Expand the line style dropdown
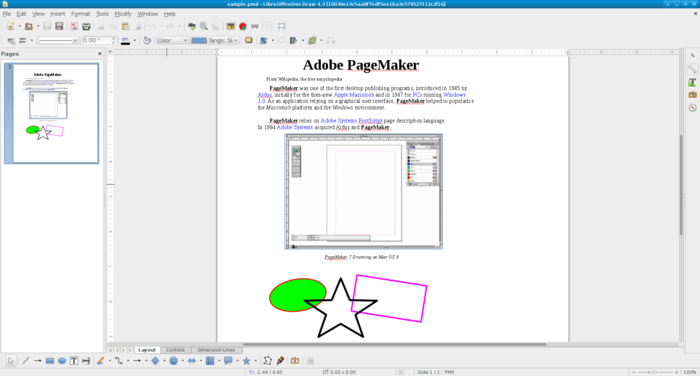 coord(58,40)
